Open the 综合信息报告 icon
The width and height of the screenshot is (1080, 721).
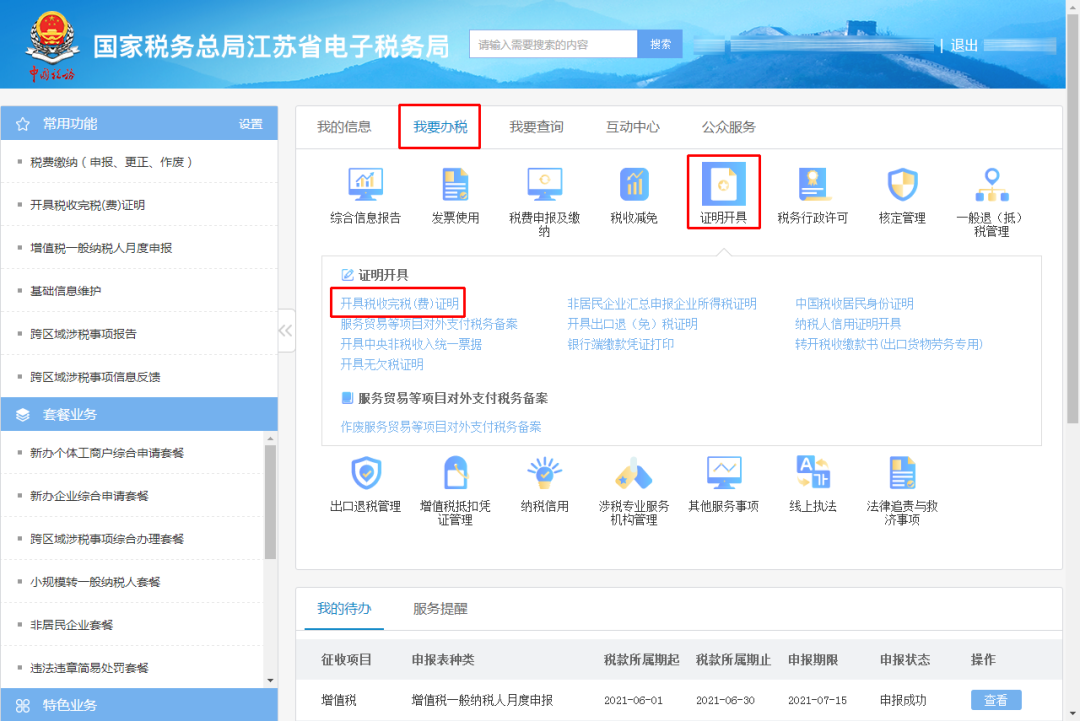pos(365,185)
